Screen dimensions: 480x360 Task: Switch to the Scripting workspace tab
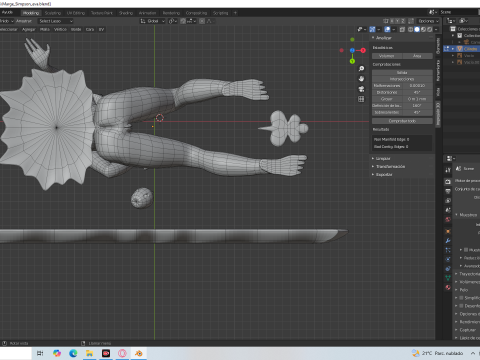221,13
